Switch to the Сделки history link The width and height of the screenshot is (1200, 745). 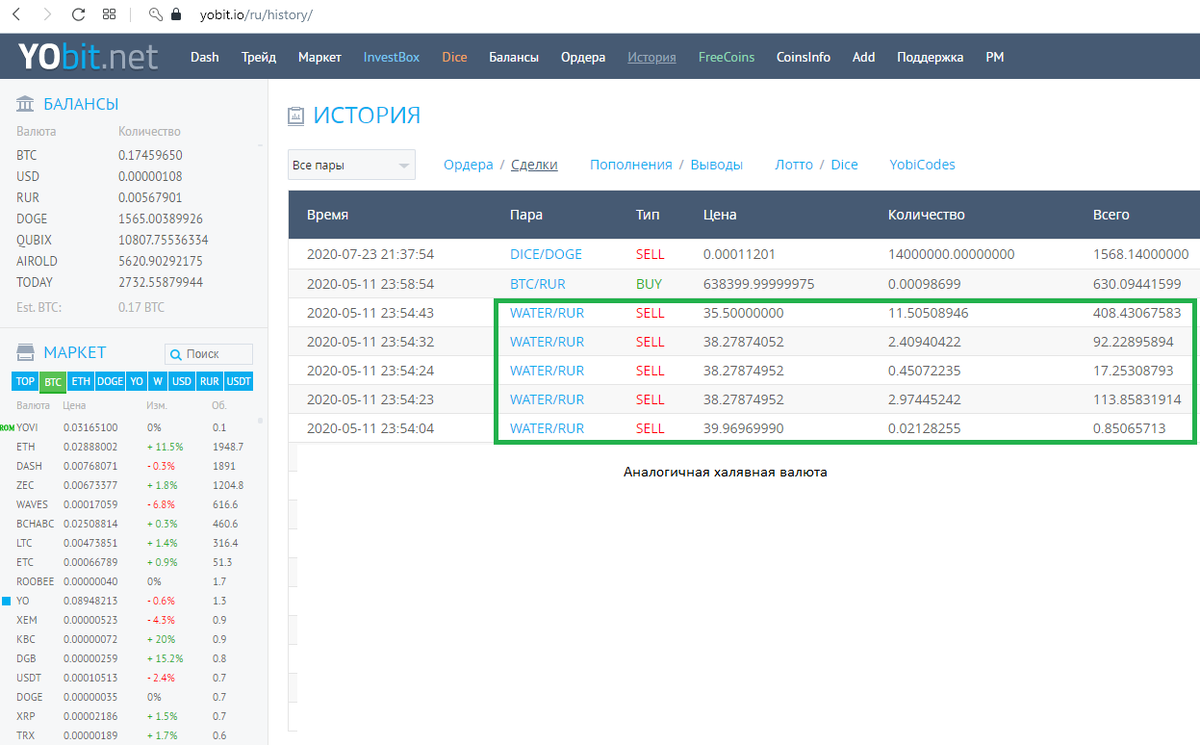pyautogui.click(x=534, y=165)
